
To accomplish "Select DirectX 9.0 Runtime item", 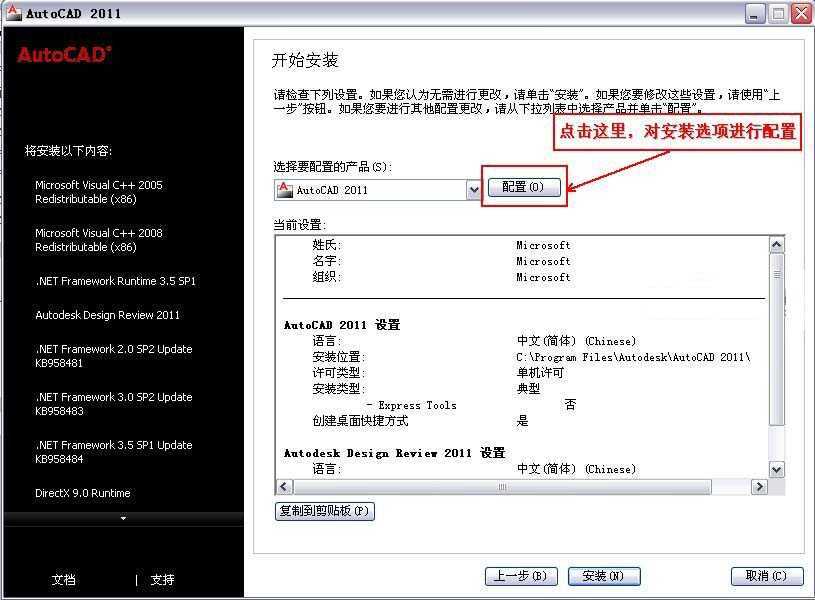I will tap(83, 493).
